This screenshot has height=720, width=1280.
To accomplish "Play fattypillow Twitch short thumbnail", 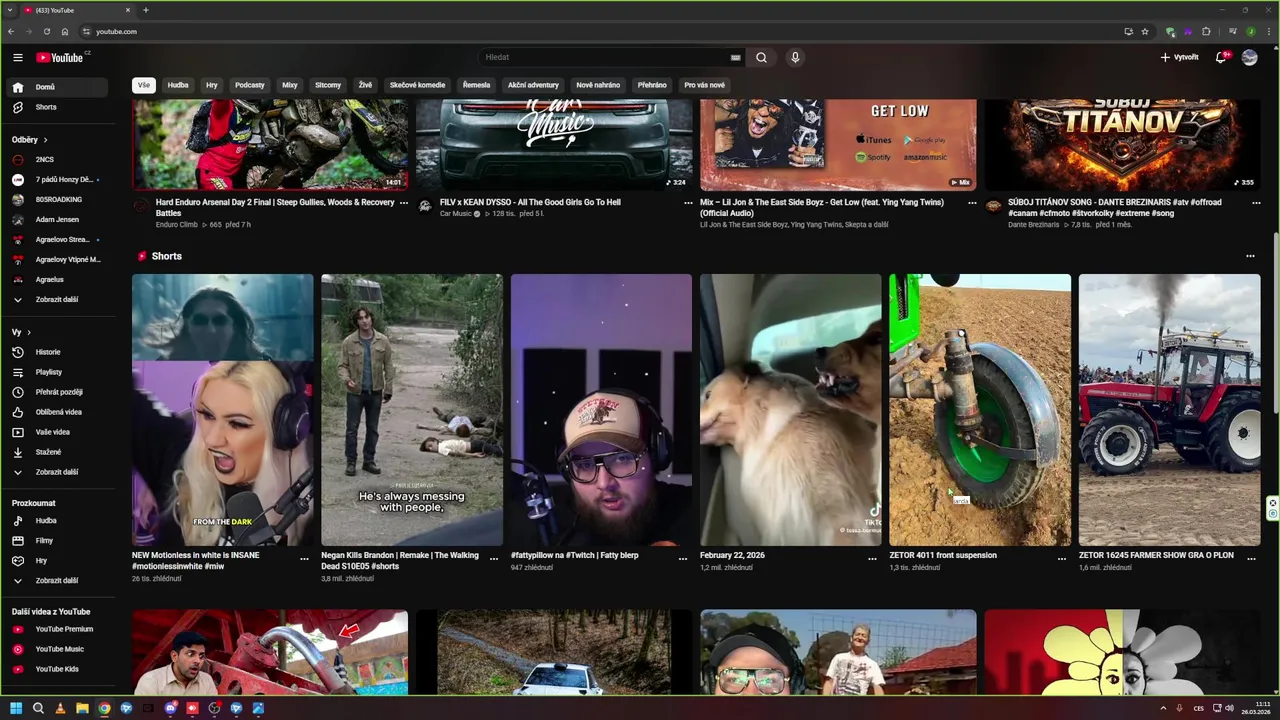I will [601, 410].
